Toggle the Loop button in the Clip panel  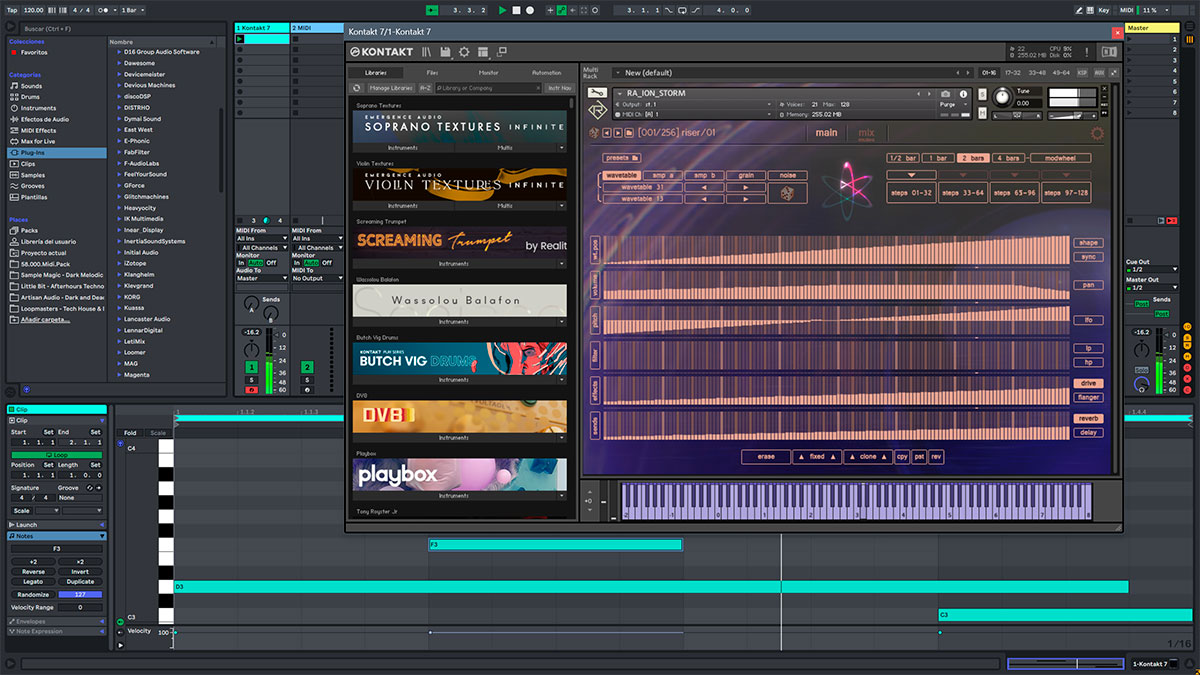[56, 455]
